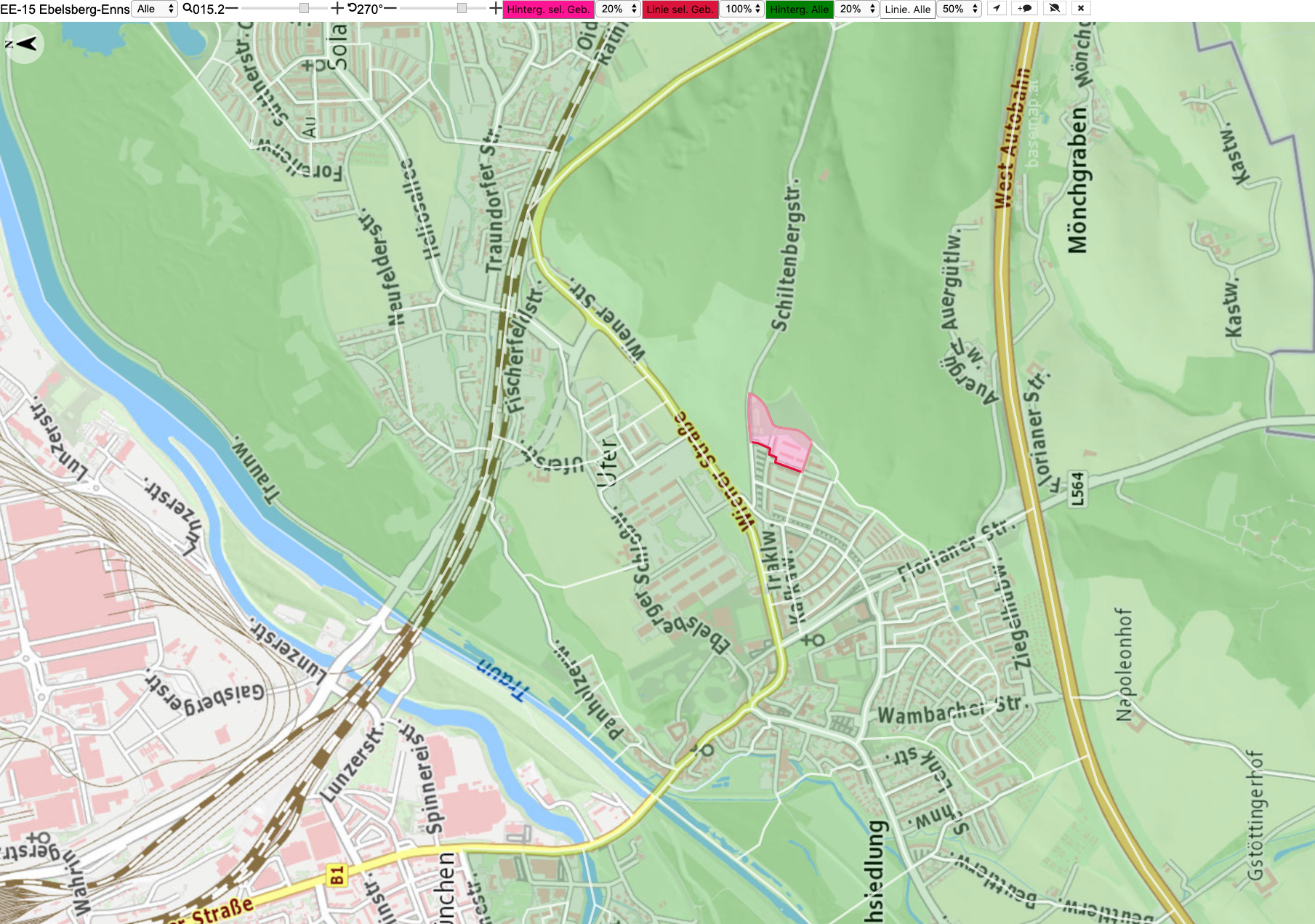The width and height of the screenshot is (1315, 924).
Task: Open the 'Alle' area dropdown
Action: click(x=155, y=9)
